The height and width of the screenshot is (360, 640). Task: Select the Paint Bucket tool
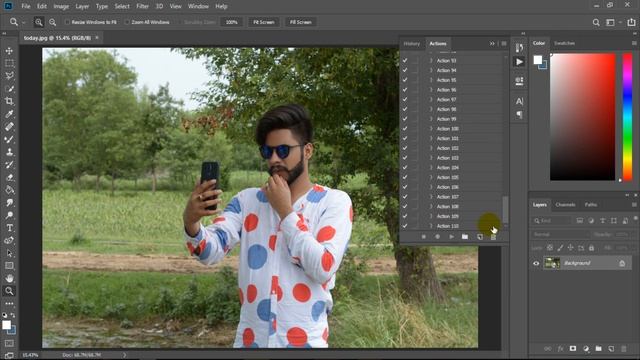[9, 190]
